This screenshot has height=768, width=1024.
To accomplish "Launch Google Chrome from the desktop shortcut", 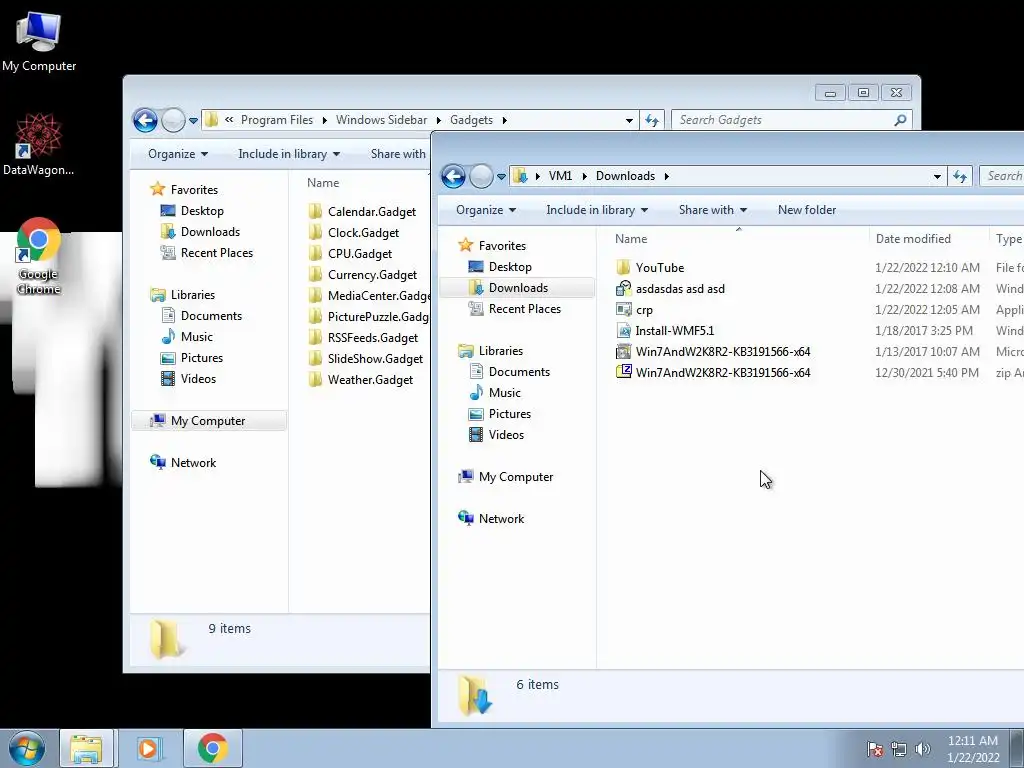I will tap(38, 255).
